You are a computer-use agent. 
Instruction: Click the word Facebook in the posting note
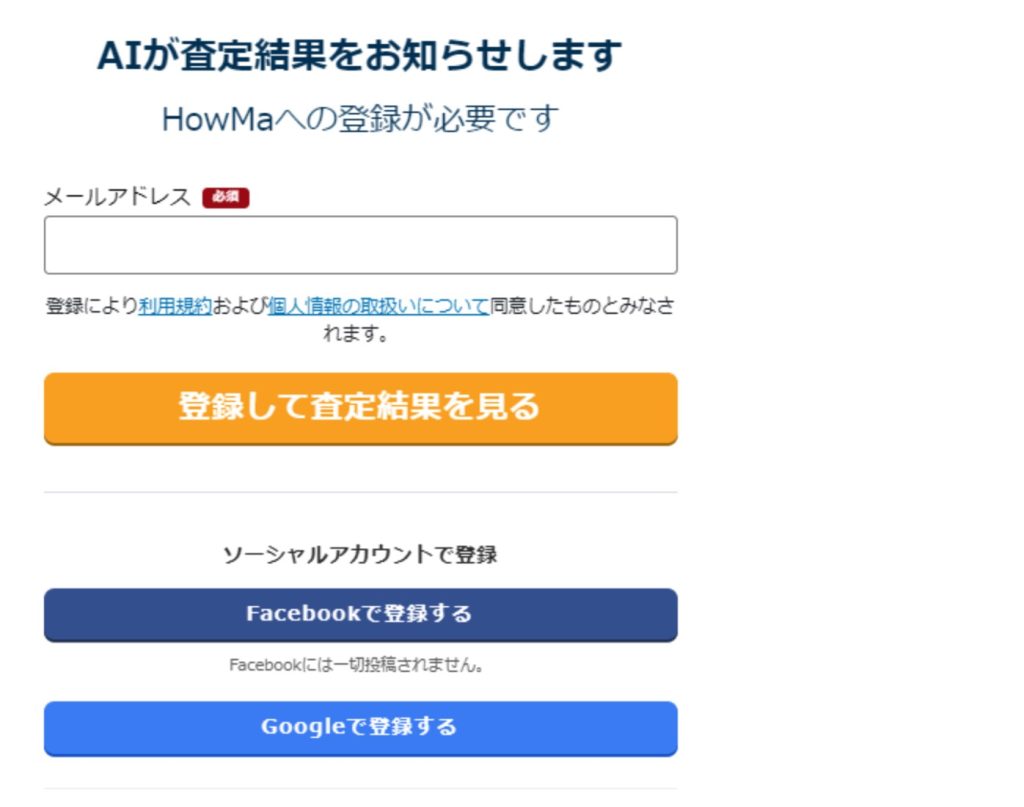pos(264,665)
